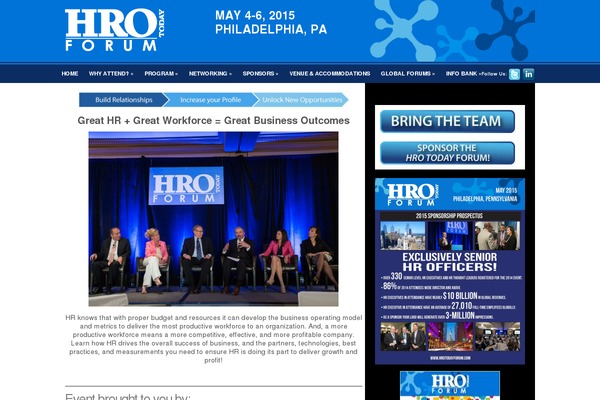This screenshot has height=400, width=600.
Task: Open the Twitter follow icon
Action: pos(514,74)
